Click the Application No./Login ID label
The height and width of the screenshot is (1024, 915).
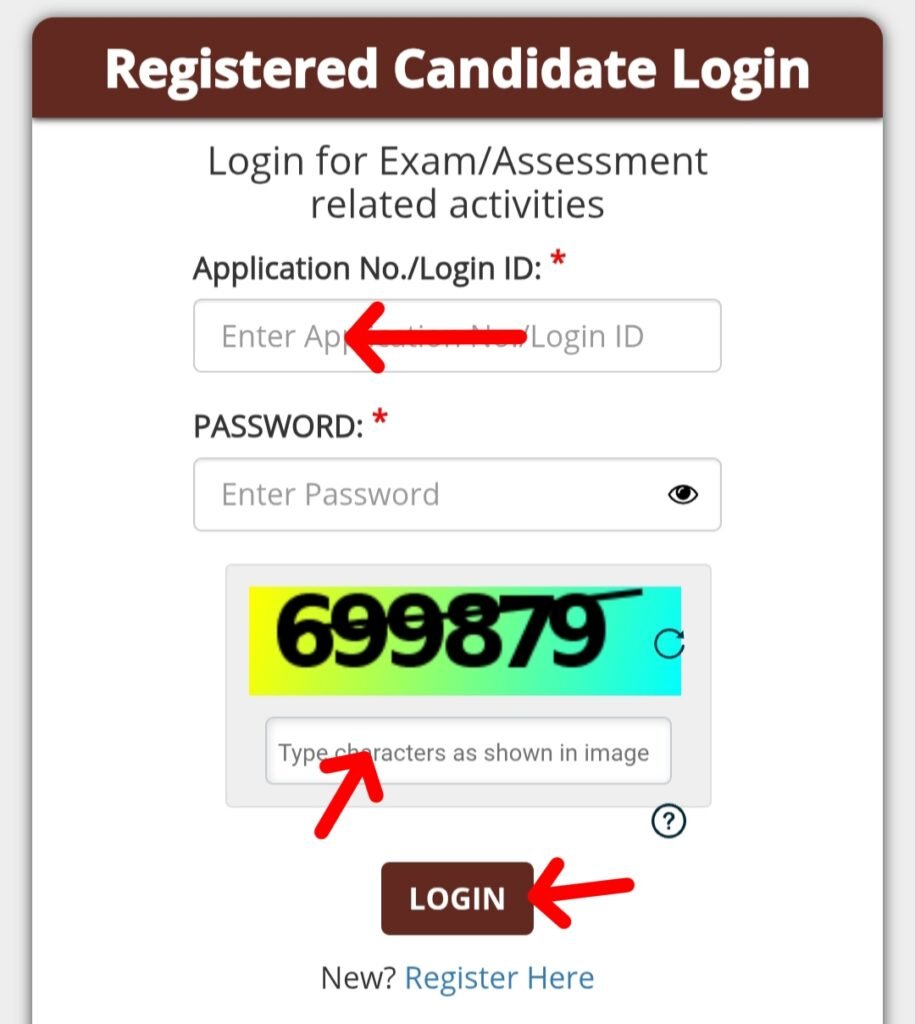pos(367,269)
